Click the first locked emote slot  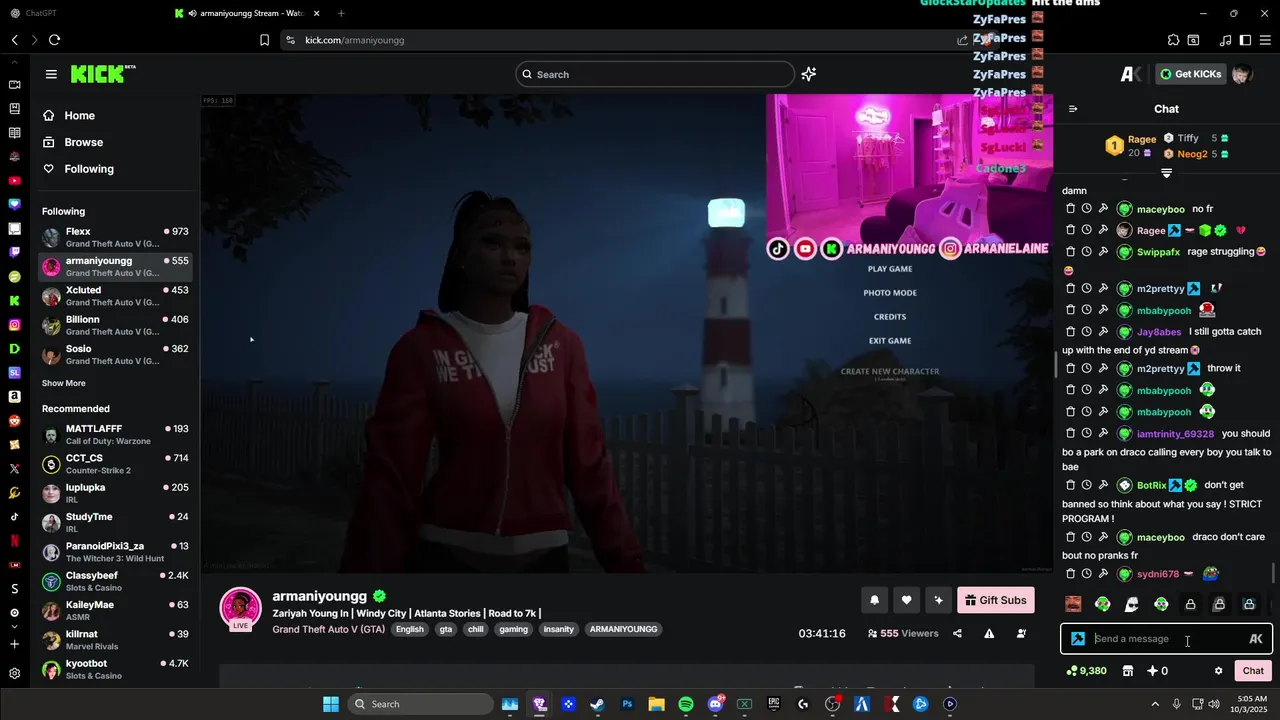coord(1190,604)
